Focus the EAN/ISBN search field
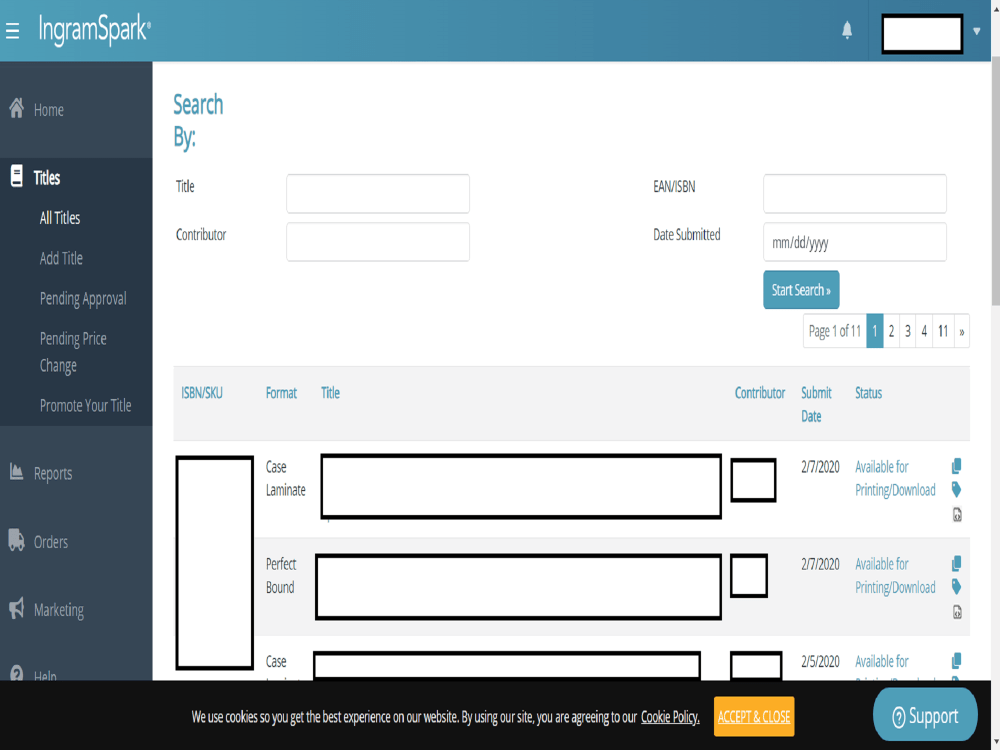 click(855, 193)
